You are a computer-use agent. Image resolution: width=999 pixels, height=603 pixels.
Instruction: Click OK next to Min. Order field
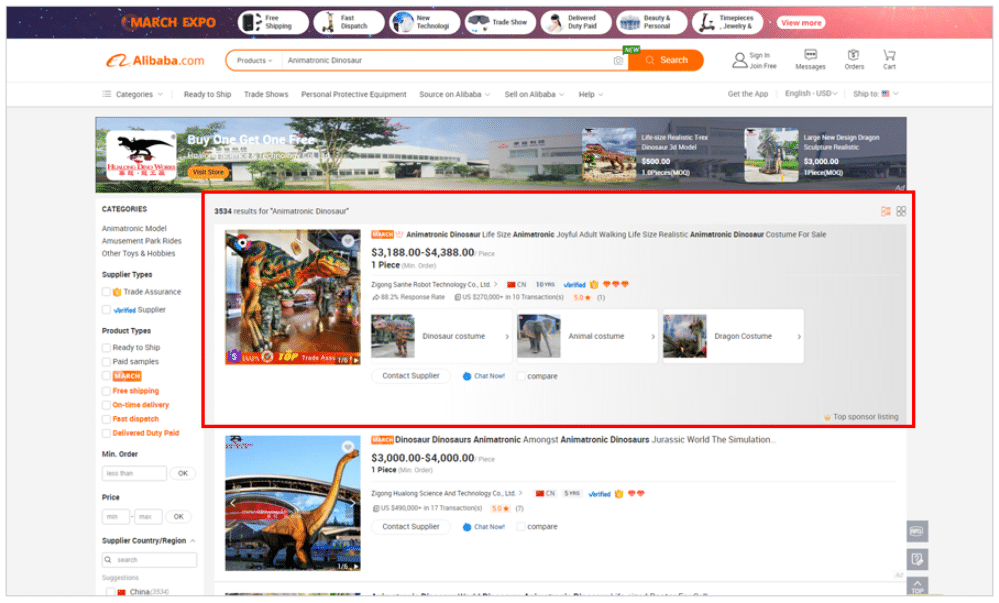tap(182, 473)
